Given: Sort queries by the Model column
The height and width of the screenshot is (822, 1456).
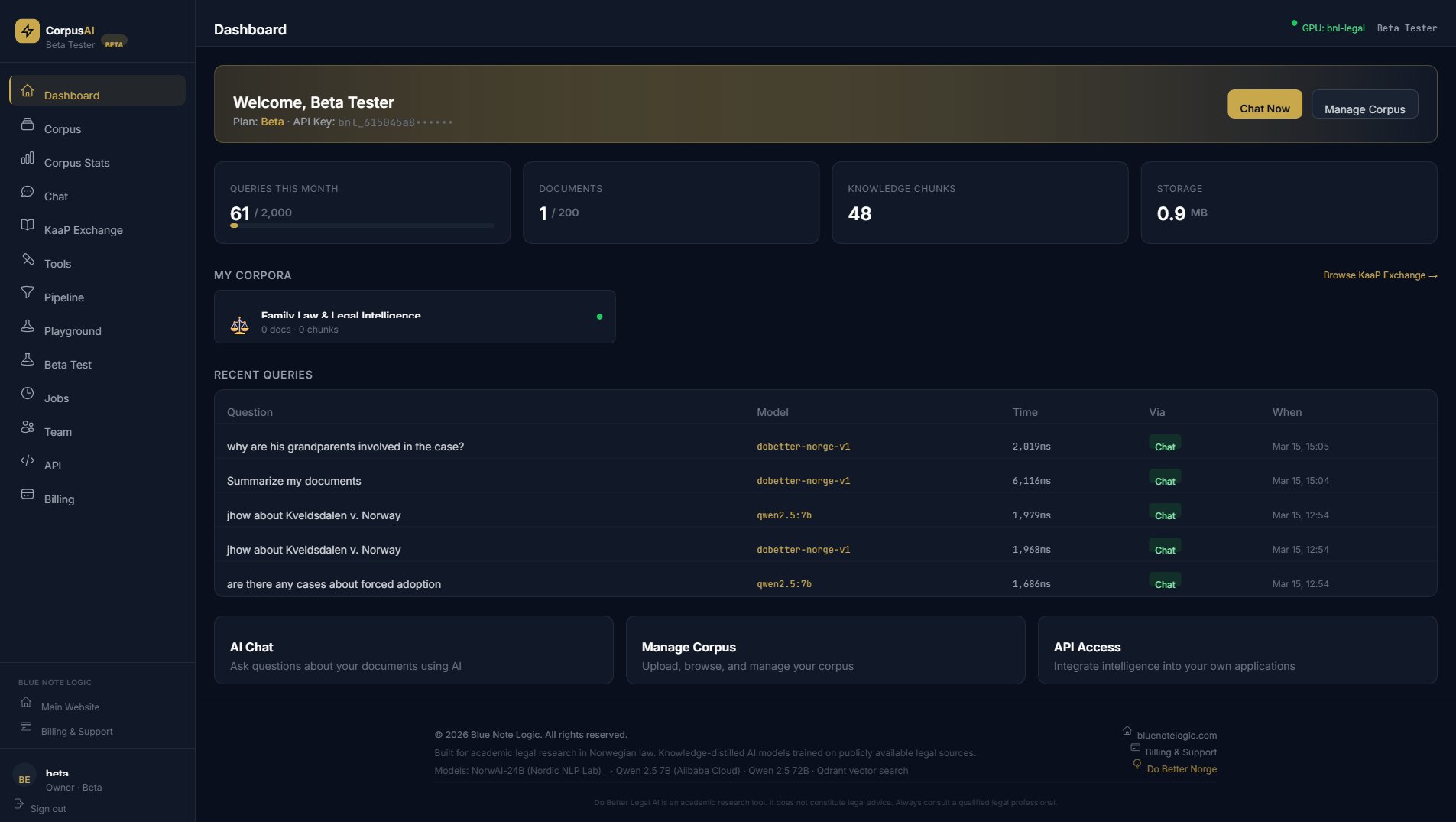Looking at the screenshot, I should point(772,411).
